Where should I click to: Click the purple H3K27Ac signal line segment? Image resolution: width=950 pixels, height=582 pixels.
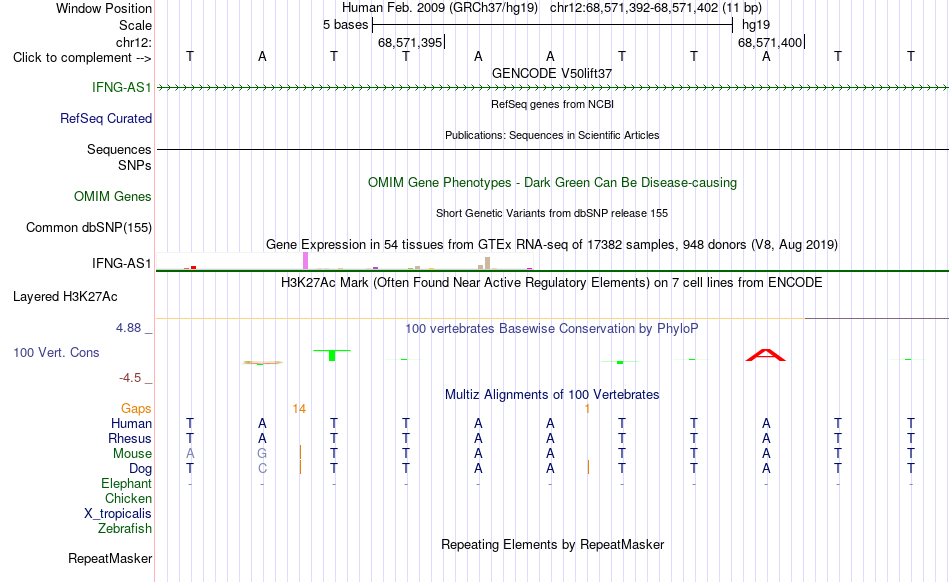tap(877, 318)
